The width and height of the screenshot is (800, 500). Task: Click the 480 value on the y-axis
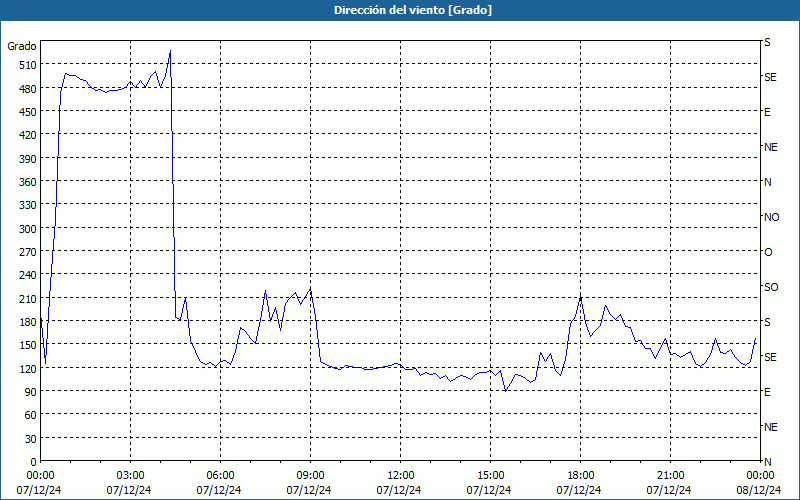[x=28, y=88]
